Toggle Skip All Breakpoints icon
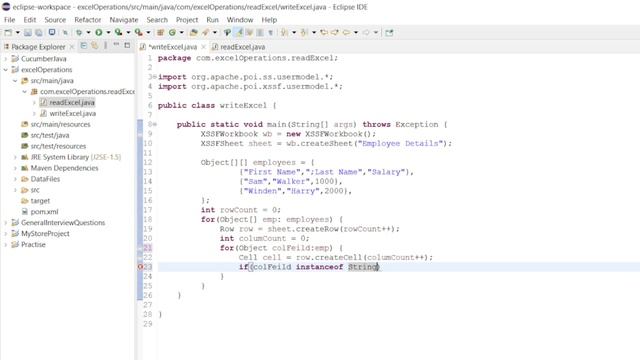Viewport: 640px width, 360px height. coord(65,32)
